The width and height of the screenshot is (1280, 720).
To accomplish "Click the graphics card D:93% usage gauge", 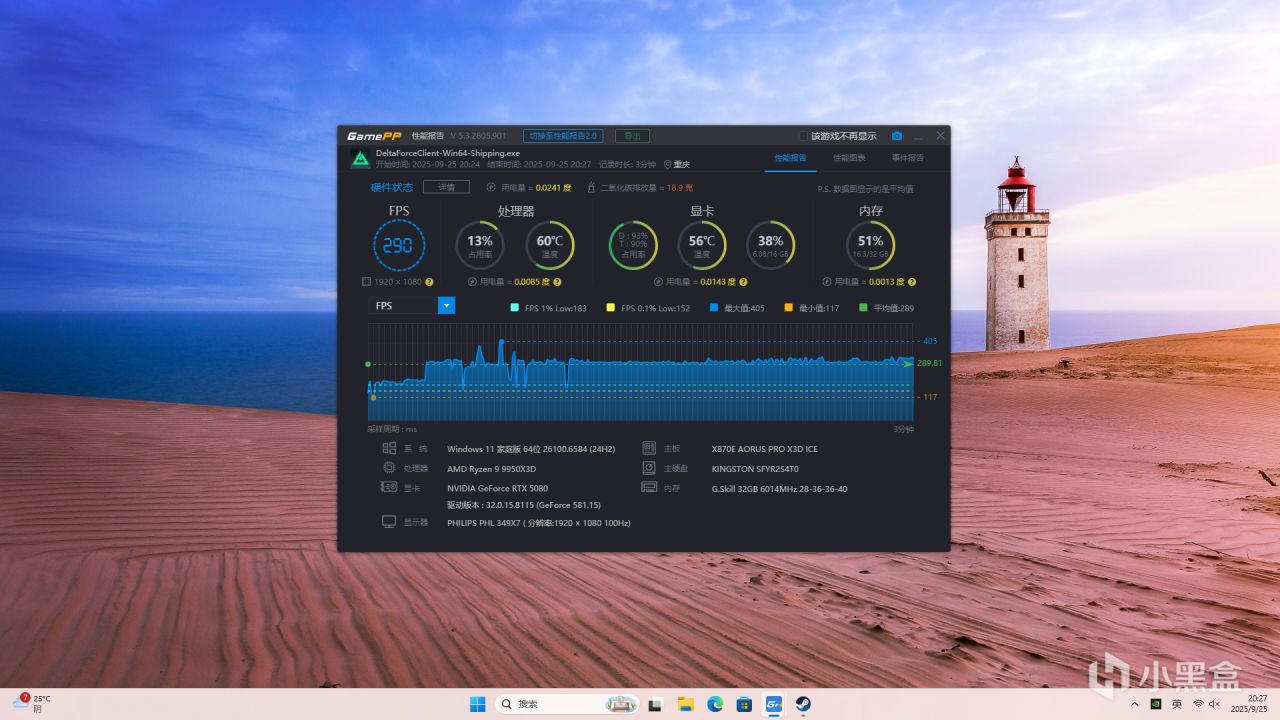I will (633, 245).
